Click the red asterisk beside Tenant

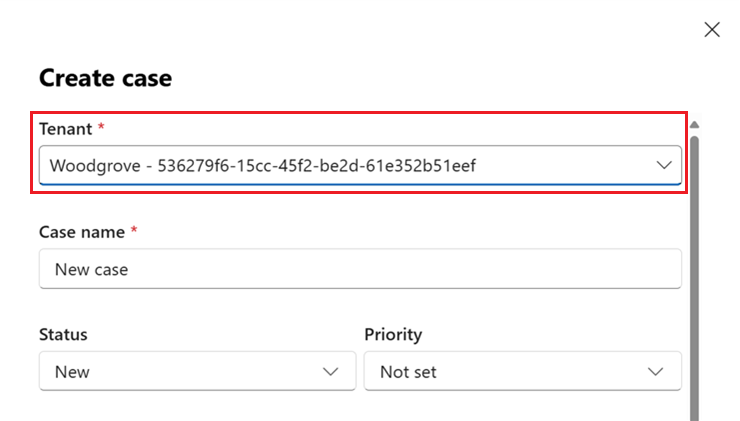pos(100,129)
